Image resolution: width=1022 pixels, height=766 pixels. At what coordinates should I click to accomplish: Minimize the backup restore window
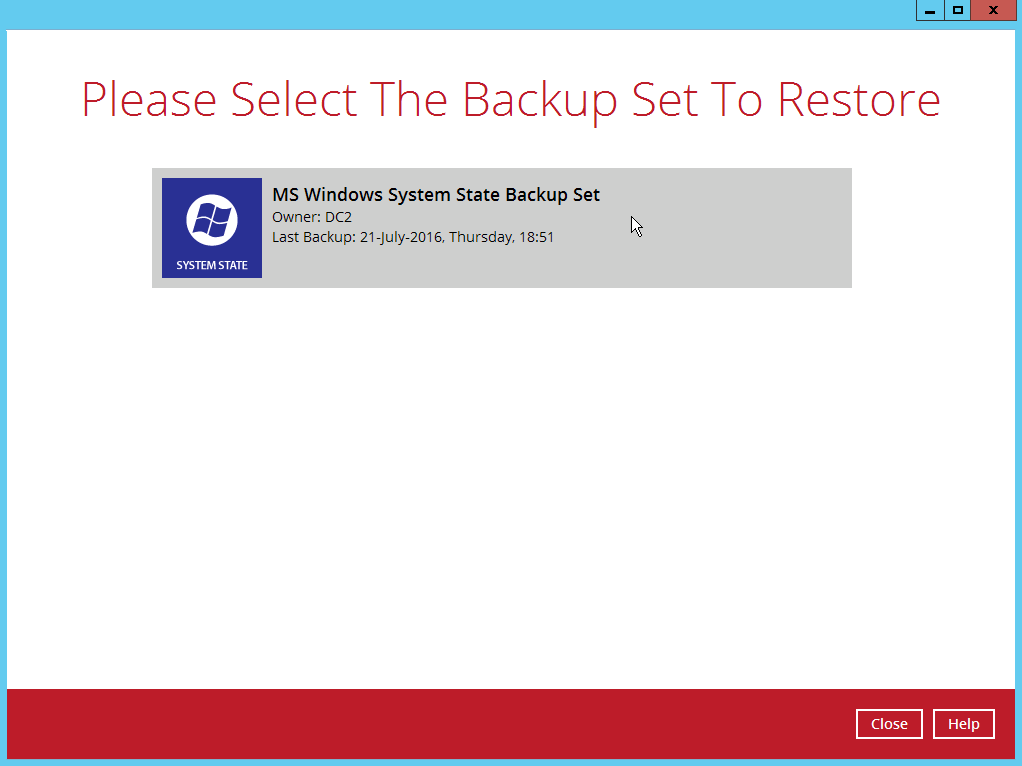[931, 11]
